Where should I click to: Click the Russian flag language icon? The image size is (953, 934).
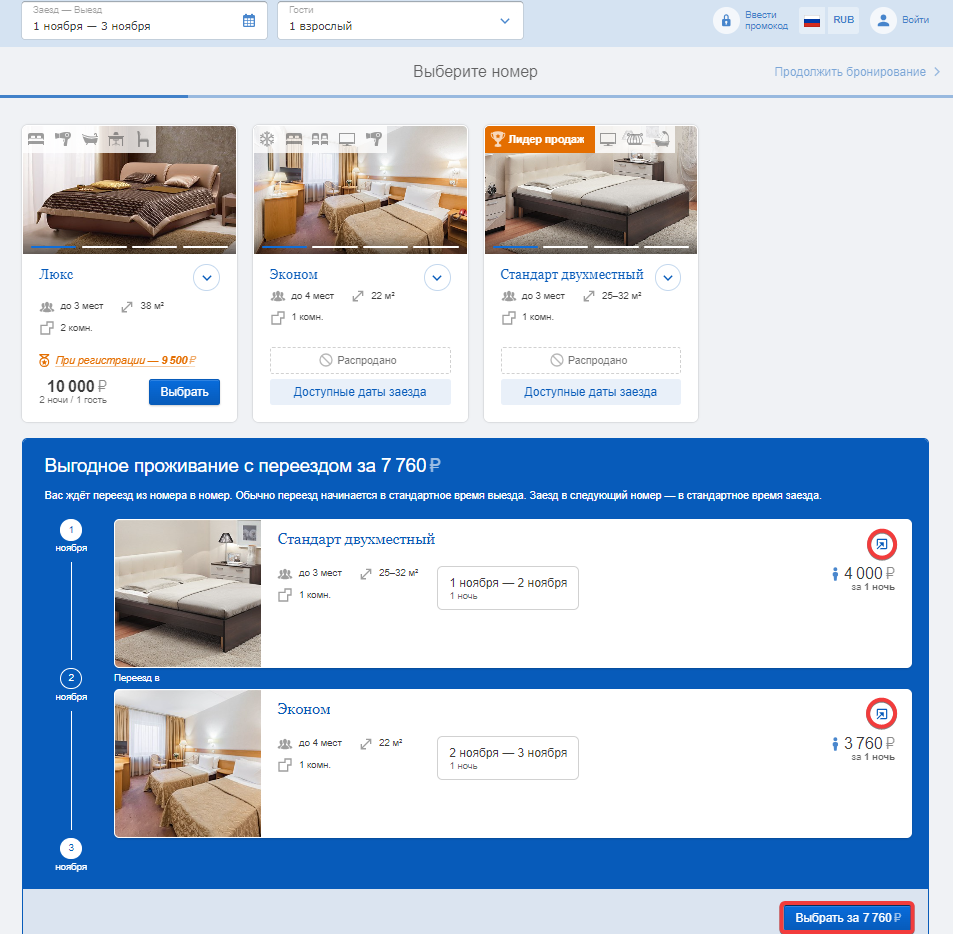pyautogui.click(x=811, y=21)
